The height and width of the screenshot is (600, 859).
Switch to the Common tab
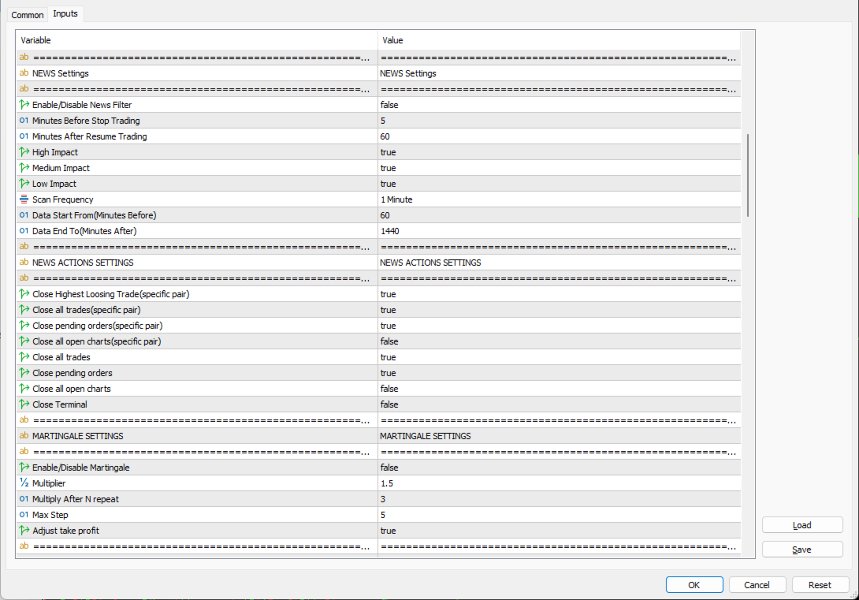tap(26, 14)
